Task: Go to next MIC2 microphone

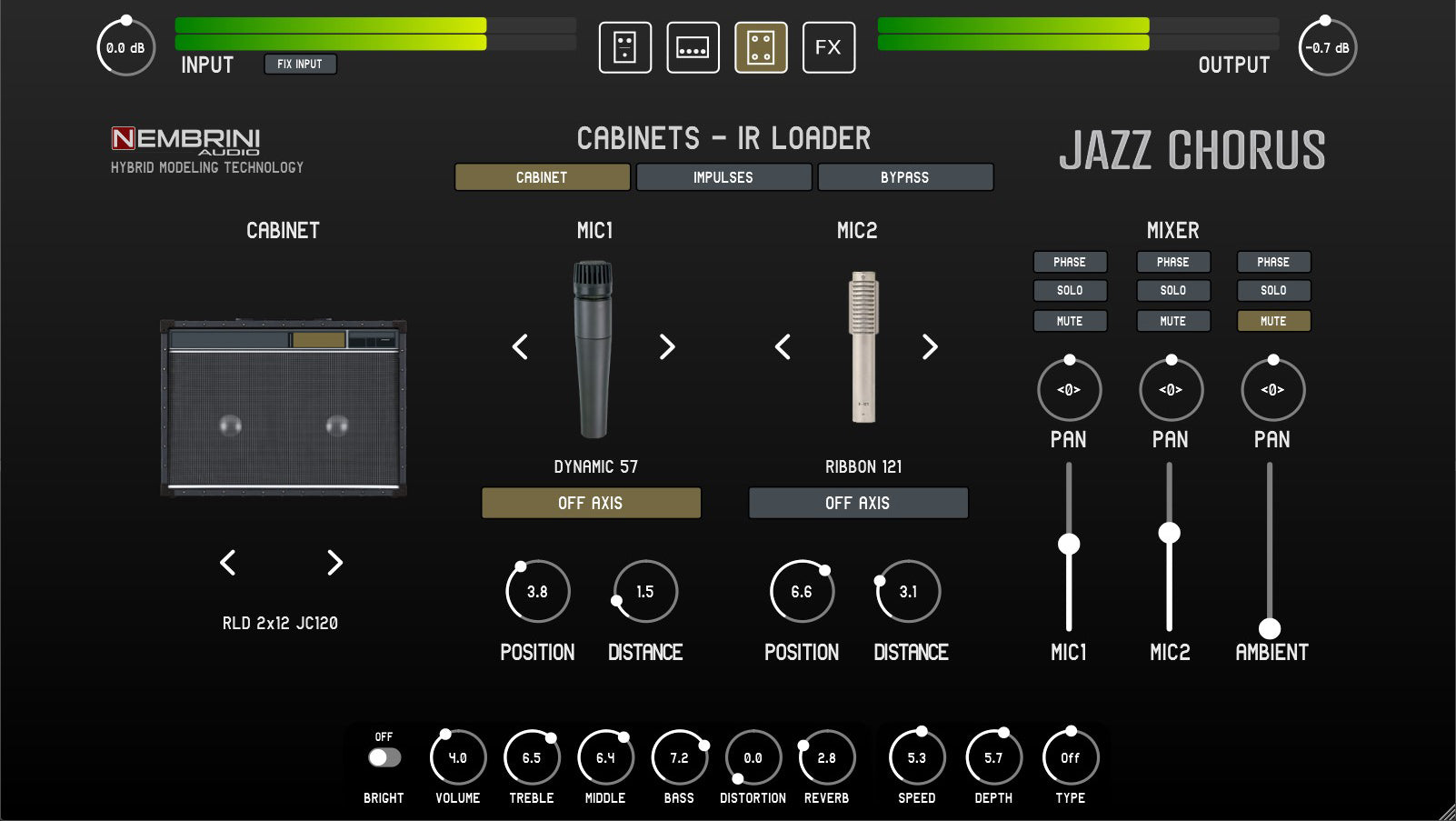Action: (x=929, y=346)
